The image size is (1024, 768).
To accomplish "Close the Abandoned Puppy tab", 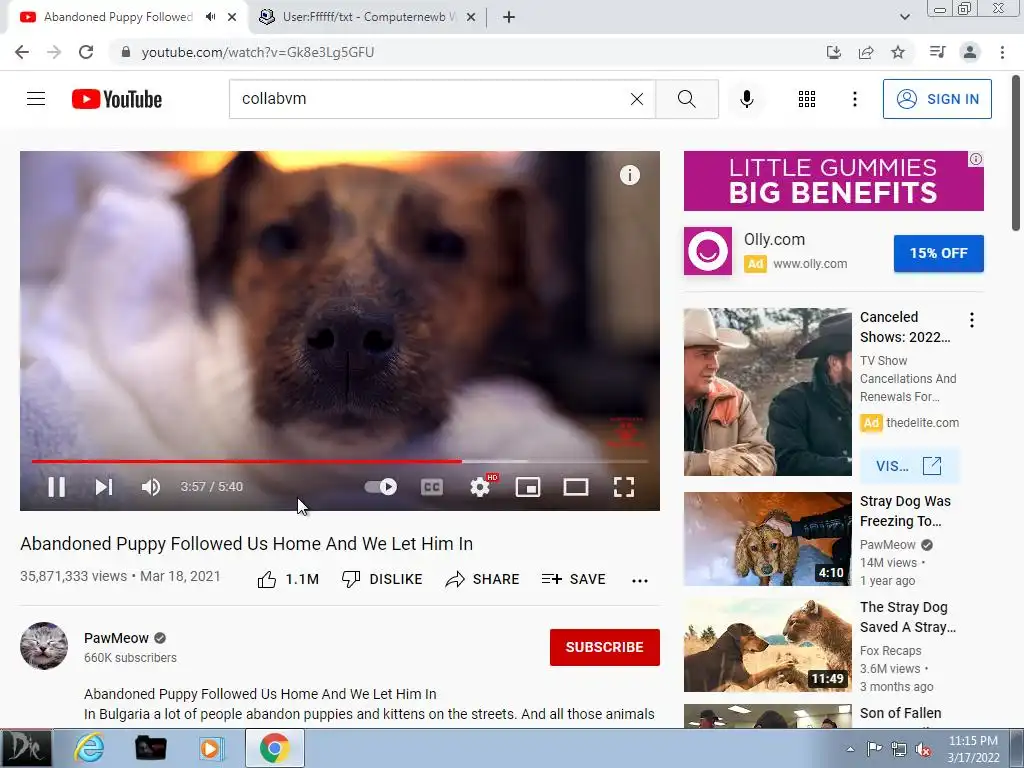I will tap(232, 17).
